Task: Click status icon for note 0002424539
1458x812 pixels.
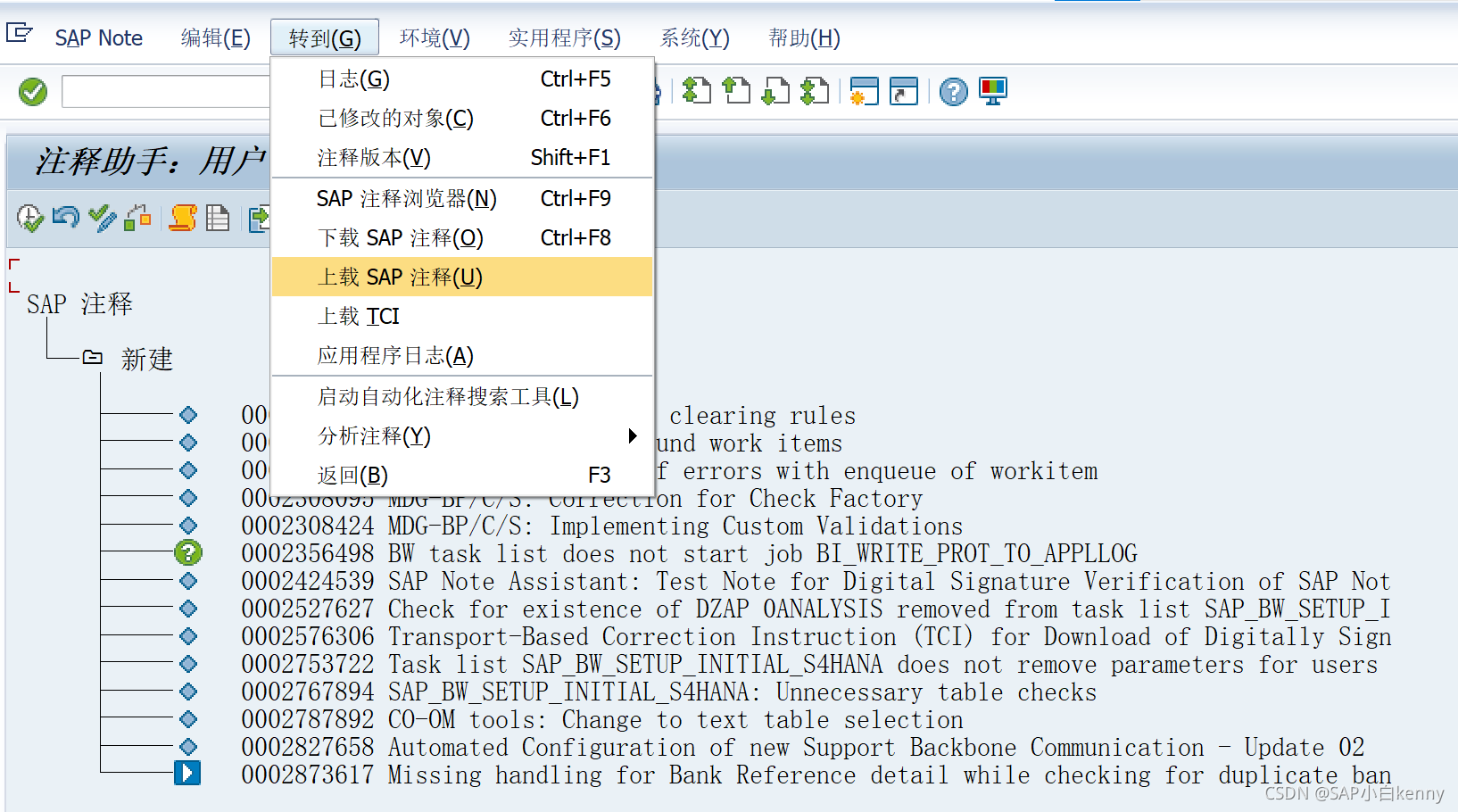Action: coord(188,581)
